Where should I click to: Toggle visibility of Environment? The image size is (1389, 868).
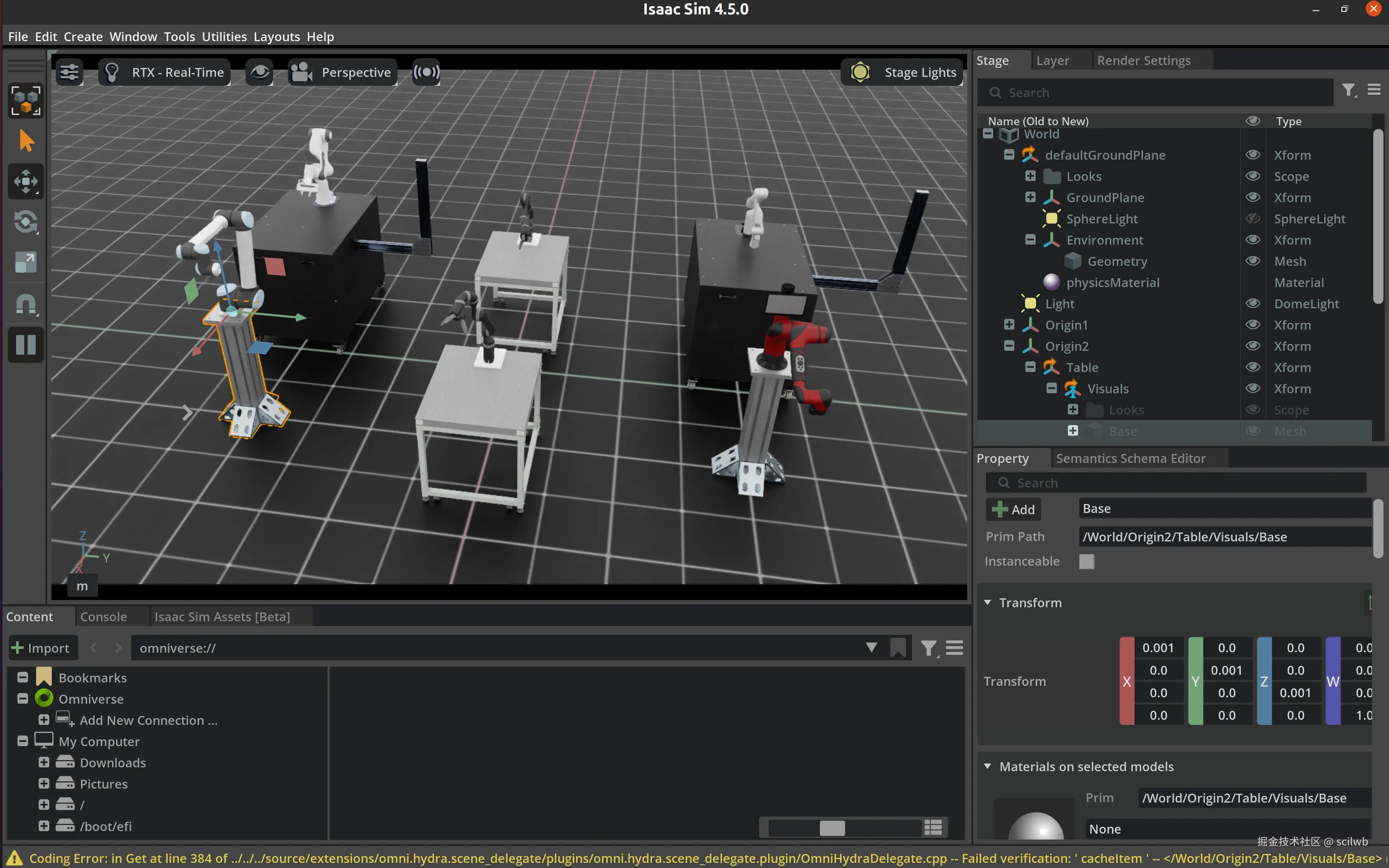click(1252, 240)
